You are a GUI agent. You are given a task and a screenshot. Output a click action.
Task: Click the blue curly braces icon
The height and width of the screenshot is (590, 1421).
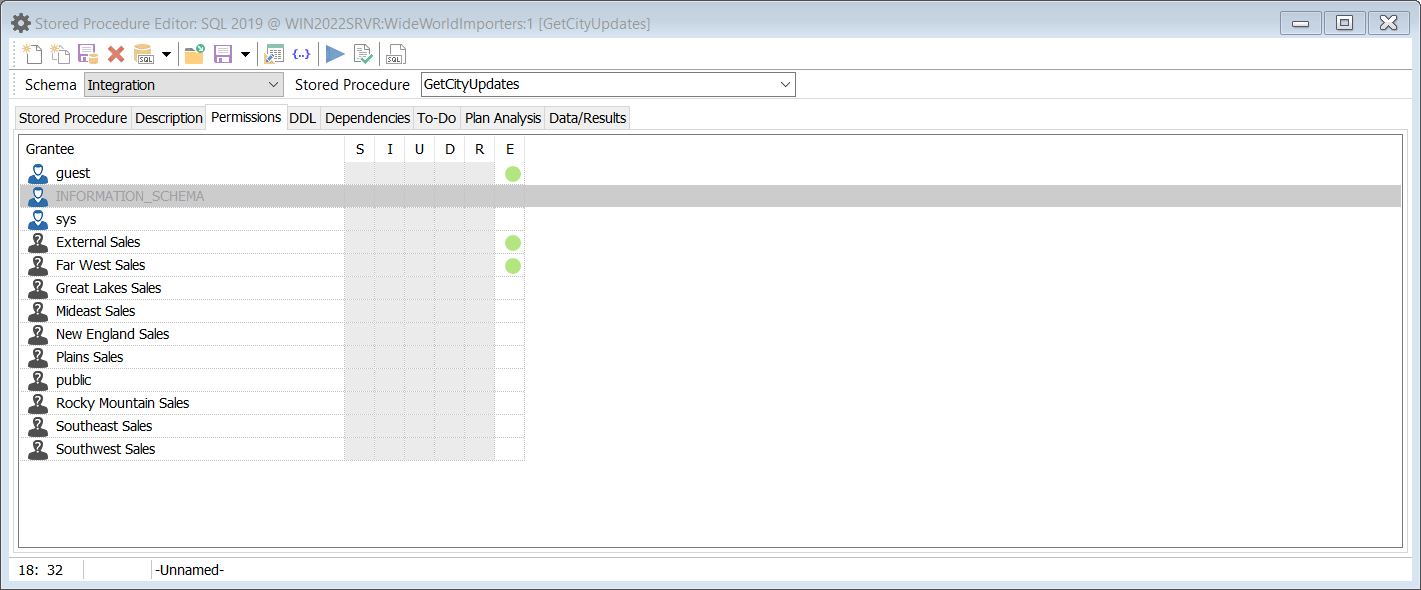[x=300, y=54]
